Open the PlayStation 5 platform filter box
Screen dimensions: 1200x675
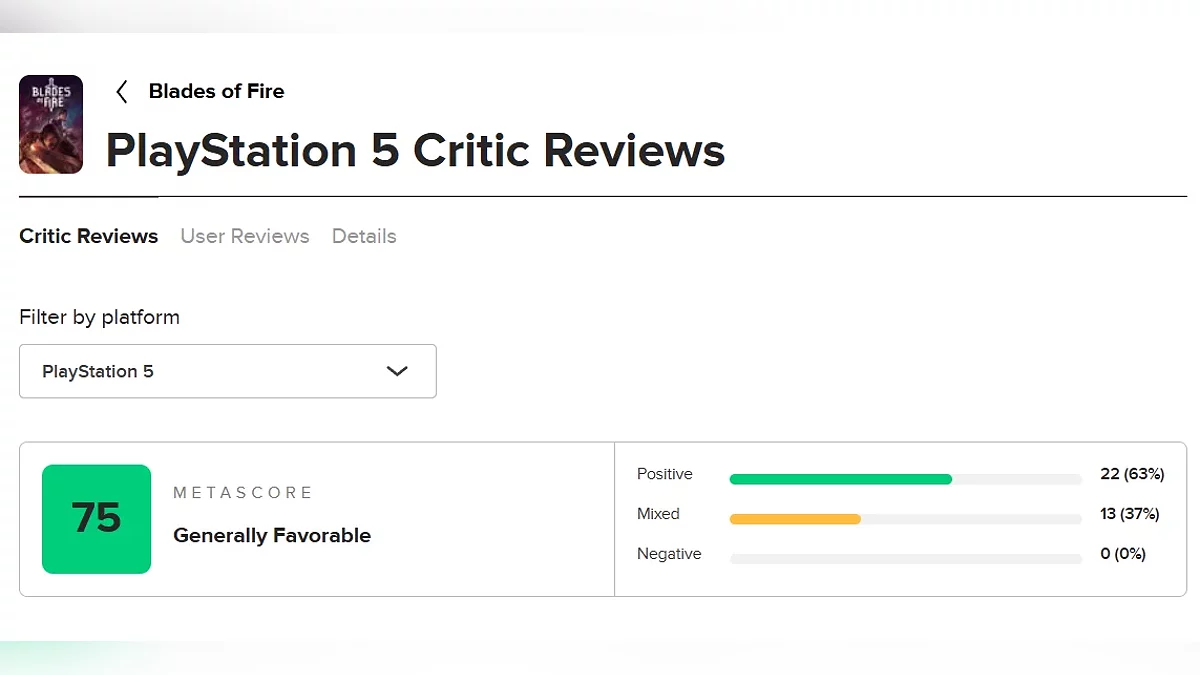(x=227, y=371)
